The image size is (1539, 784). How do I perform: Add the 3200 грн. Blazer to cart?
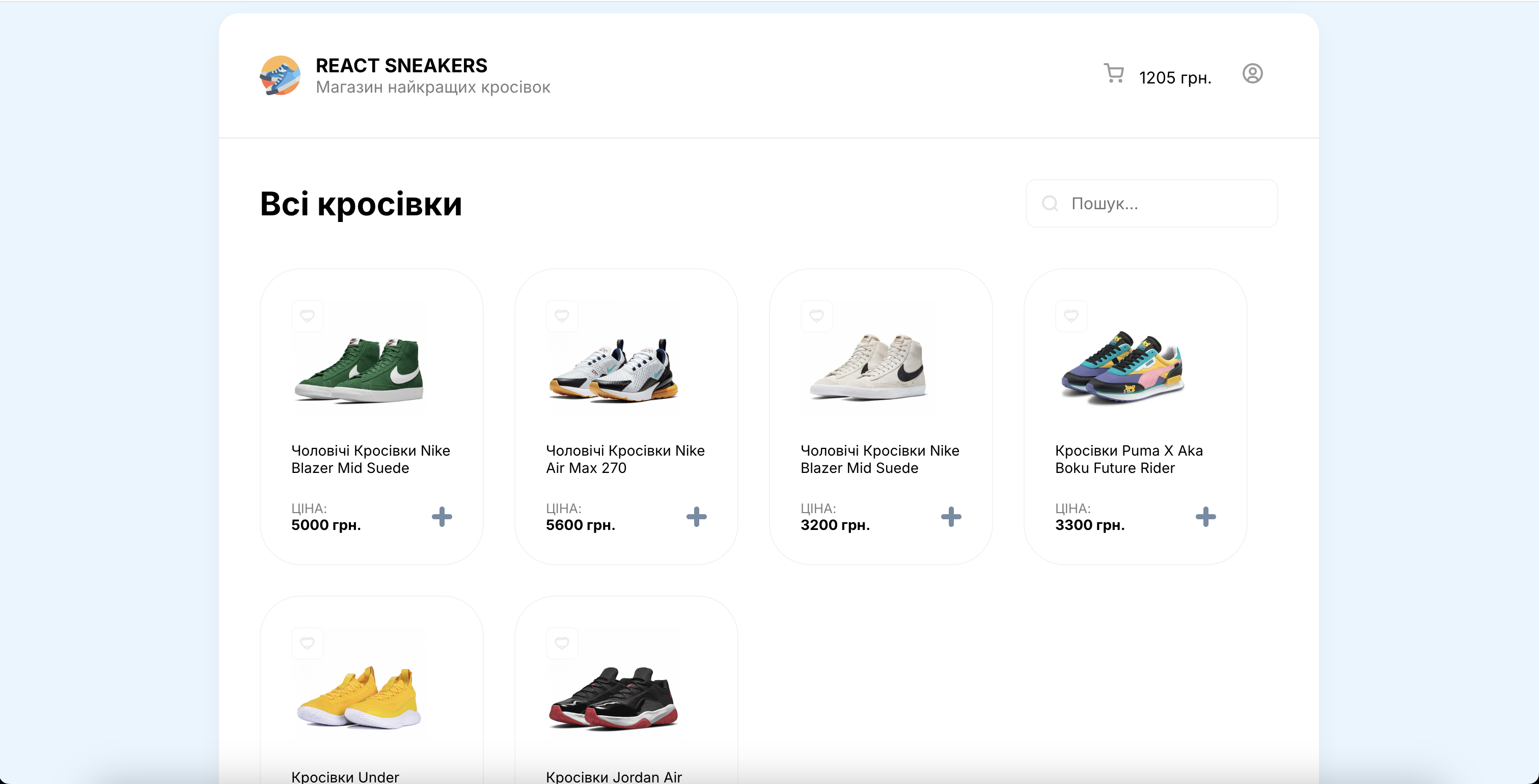(x=950, y=517)
